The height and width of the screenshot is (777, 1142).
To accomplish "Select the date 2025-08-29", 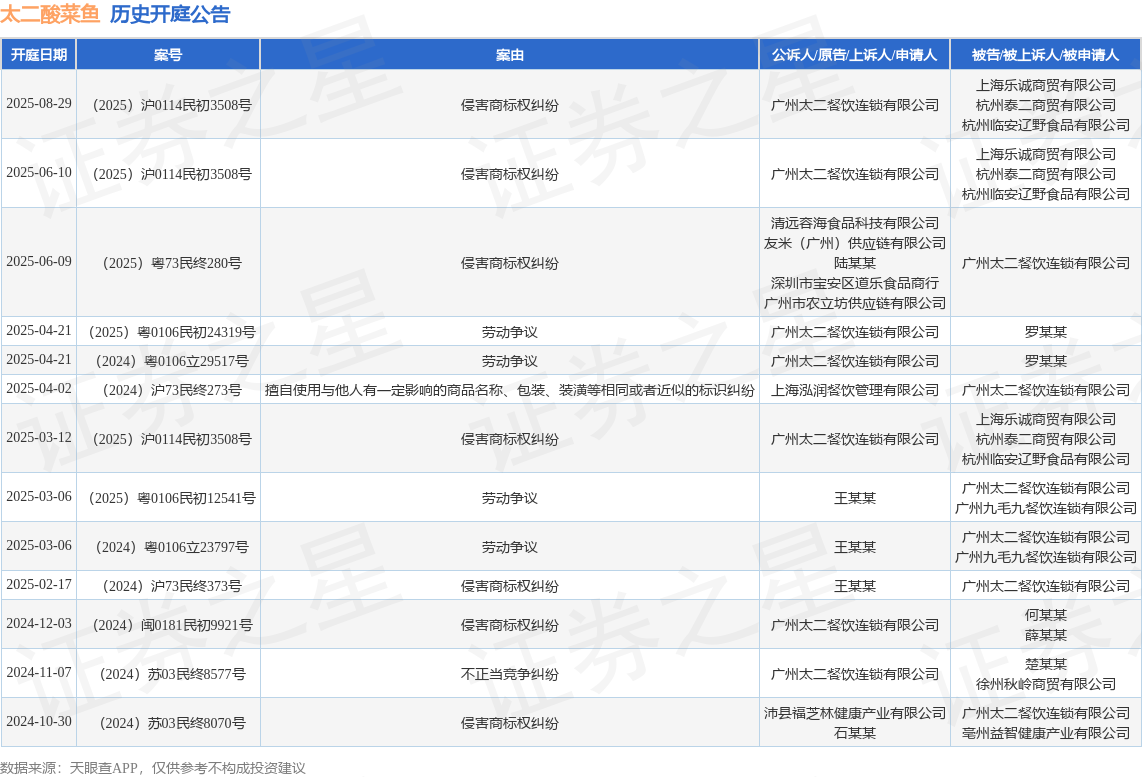I will tap(39, 104).
